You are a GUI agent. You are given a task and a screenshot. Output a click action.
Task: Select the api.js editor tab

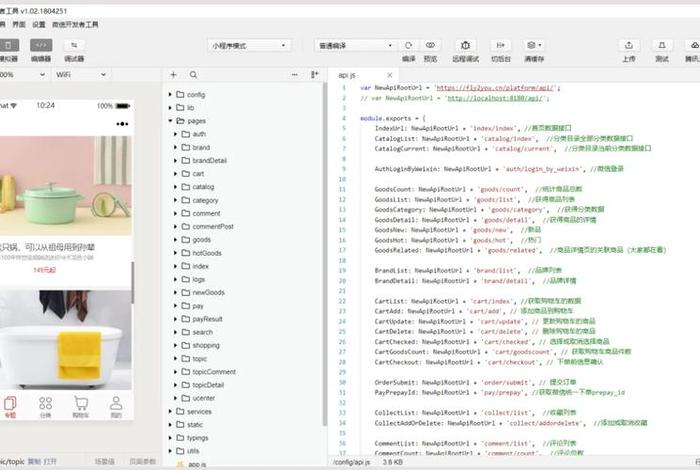[346, 75]
